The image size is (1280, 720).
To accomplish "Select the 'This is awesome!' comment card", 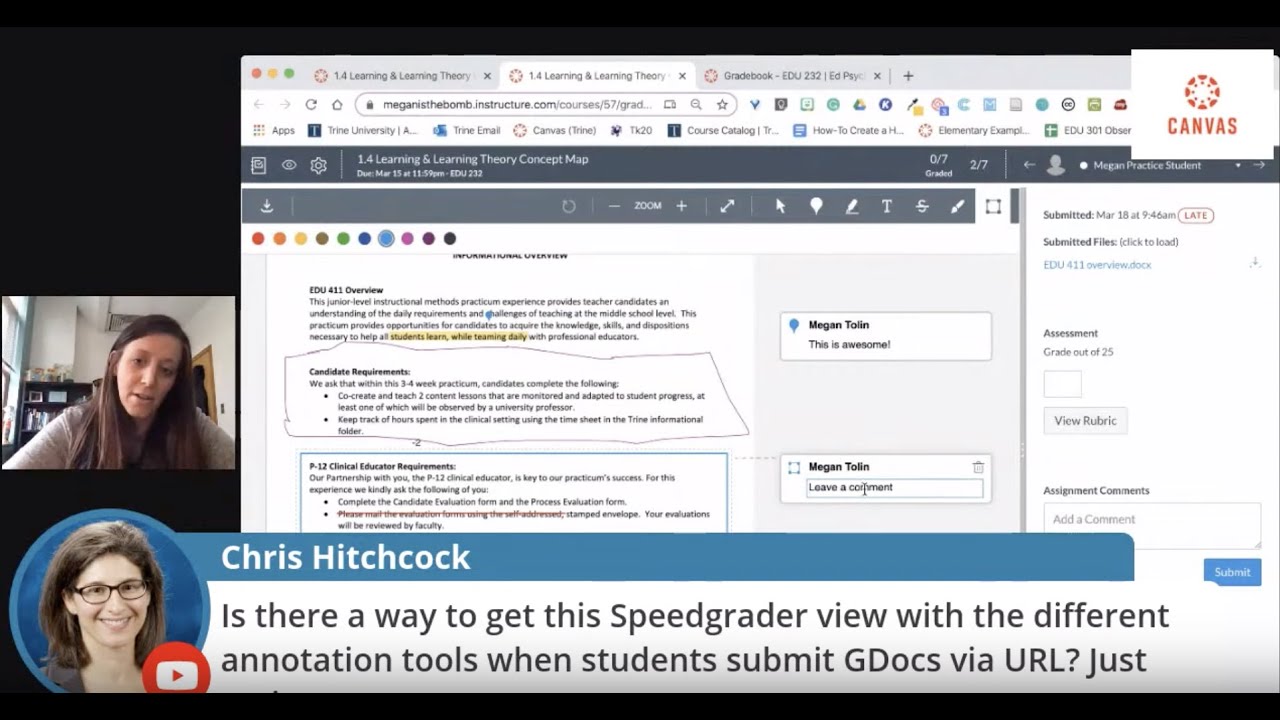I will click(x=886, y=336).
